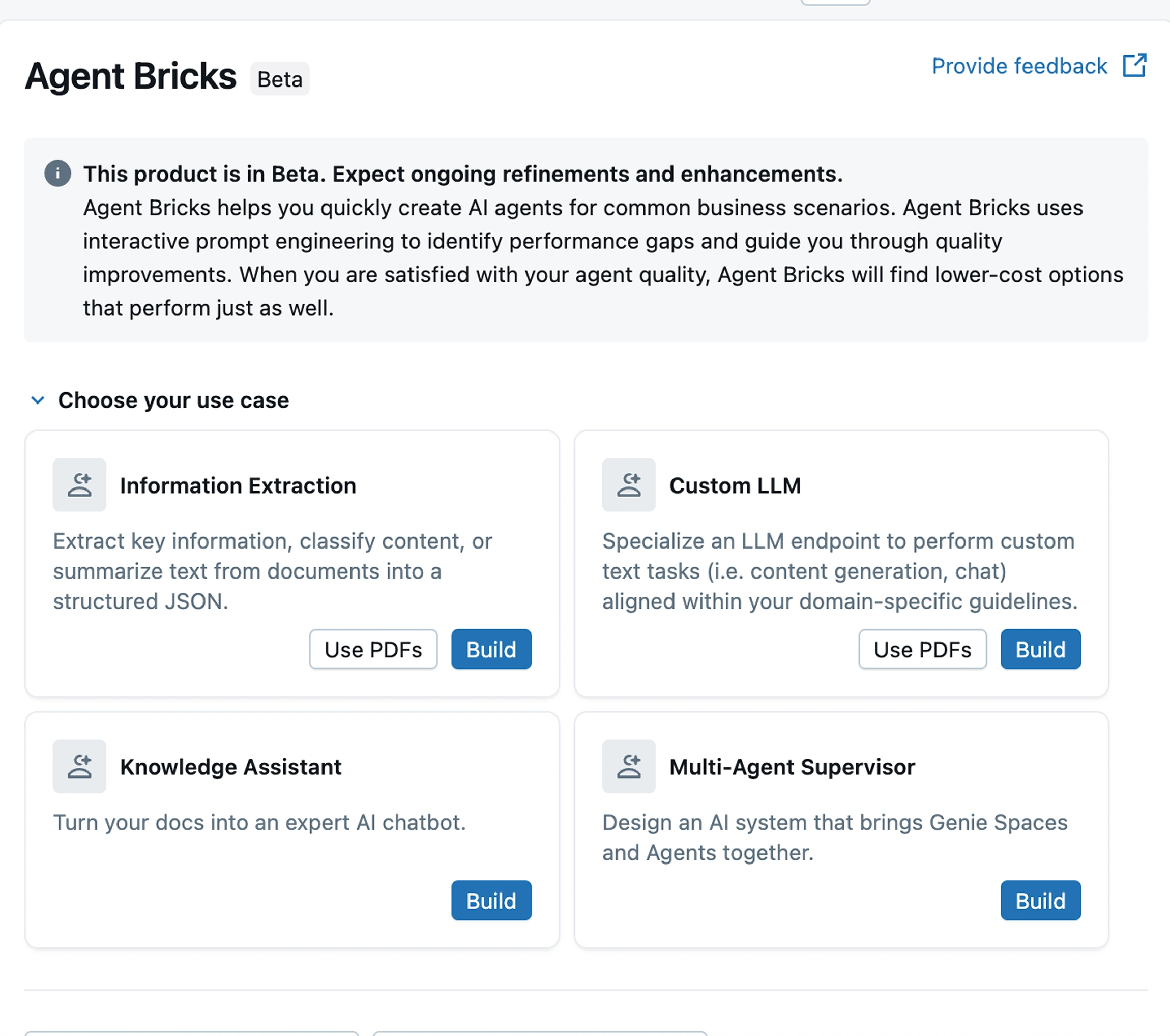1170x1036 pixels.
Task: Click the Custom LLM card title
Action: [735, 485]
